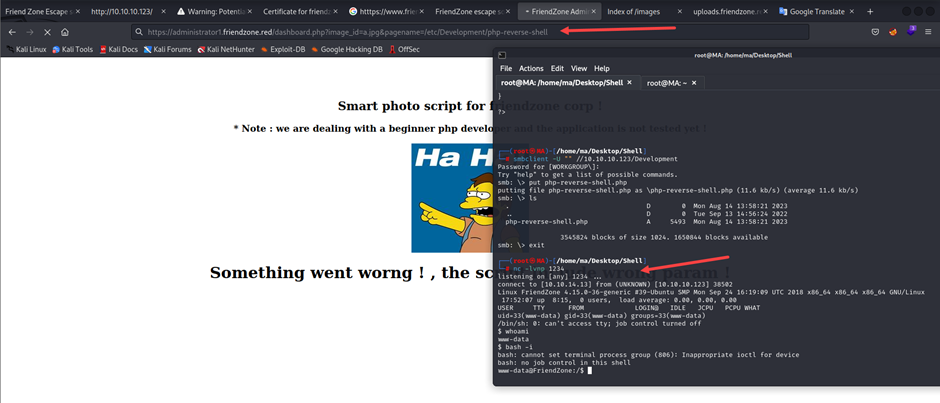This screenshot has width=940, height=403.
Task: Click the browser back arrow button
Action: pos(11,32)
